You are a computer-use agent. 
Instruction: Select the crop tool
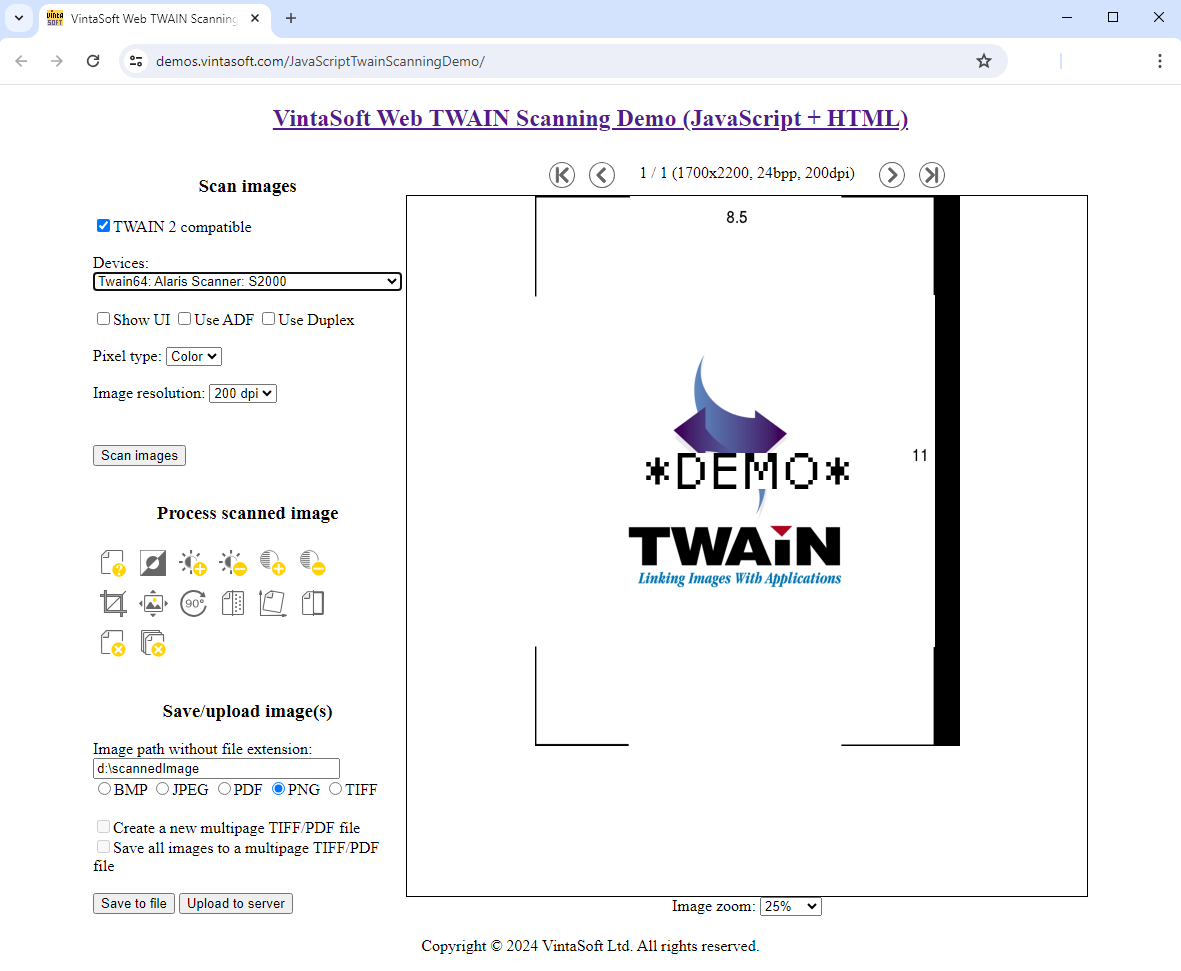pos(112,602)
